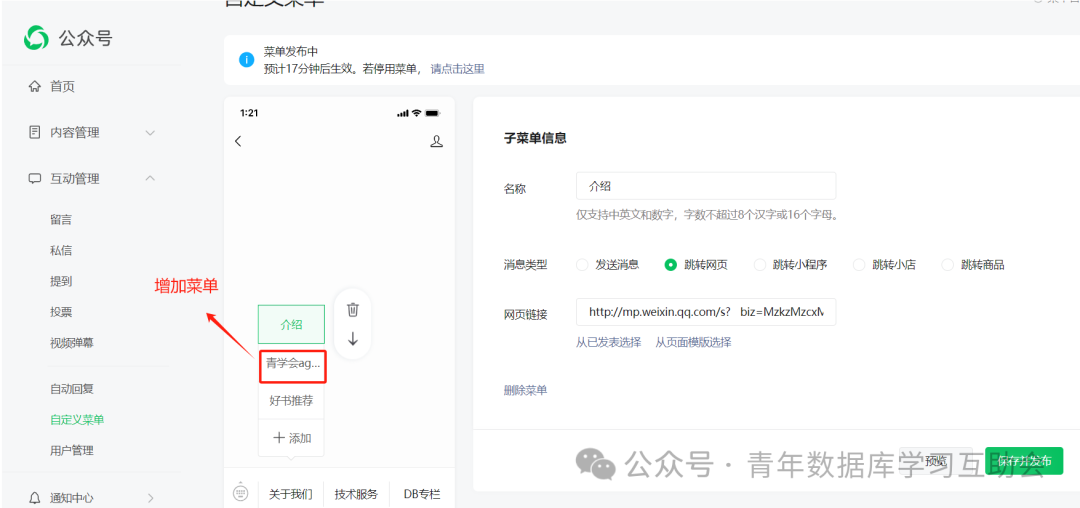Click the 请点击这里 link

pos(457,69)
